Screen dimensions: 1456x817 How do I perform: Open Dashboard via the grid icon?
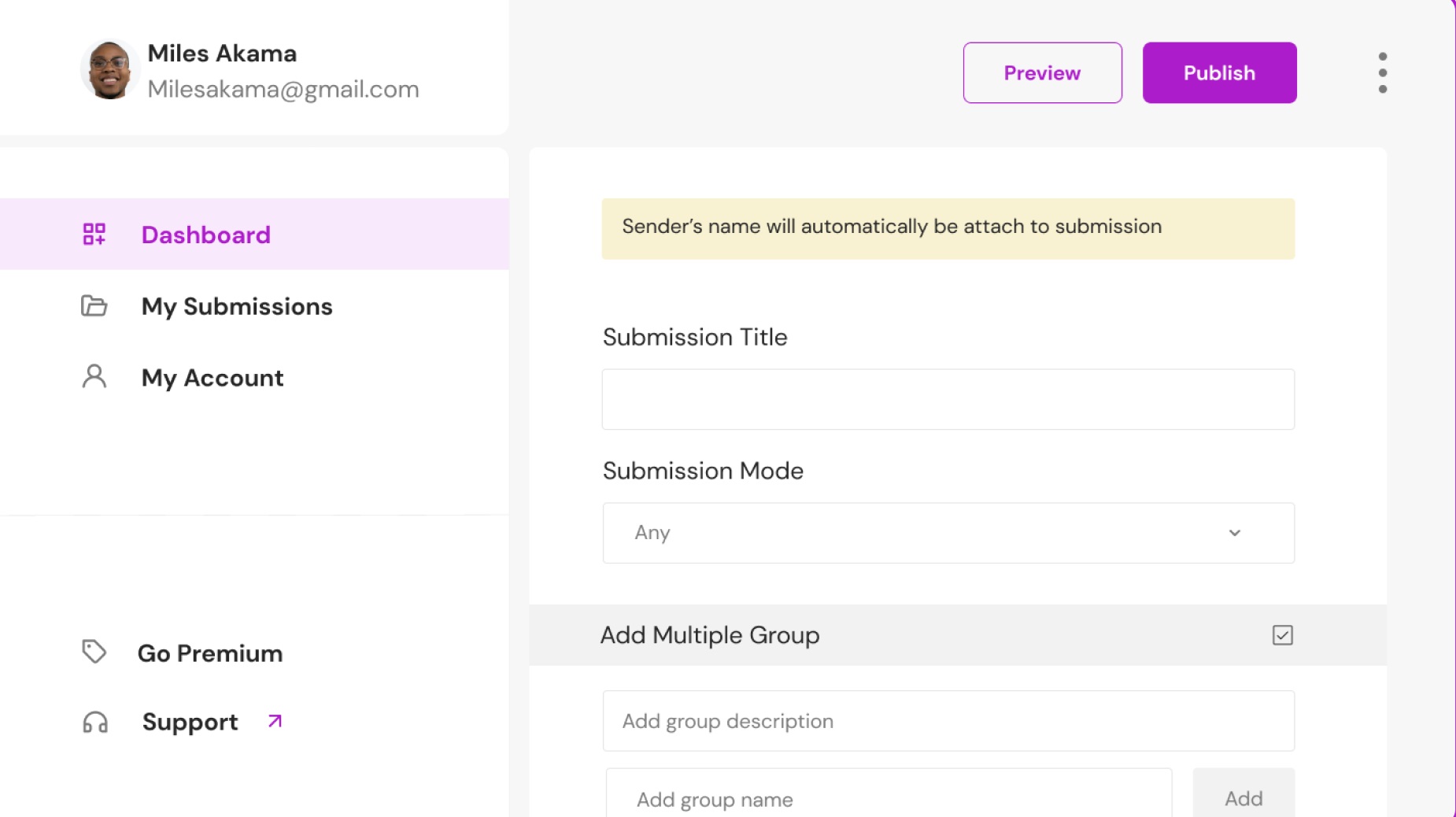pos(94,234)
